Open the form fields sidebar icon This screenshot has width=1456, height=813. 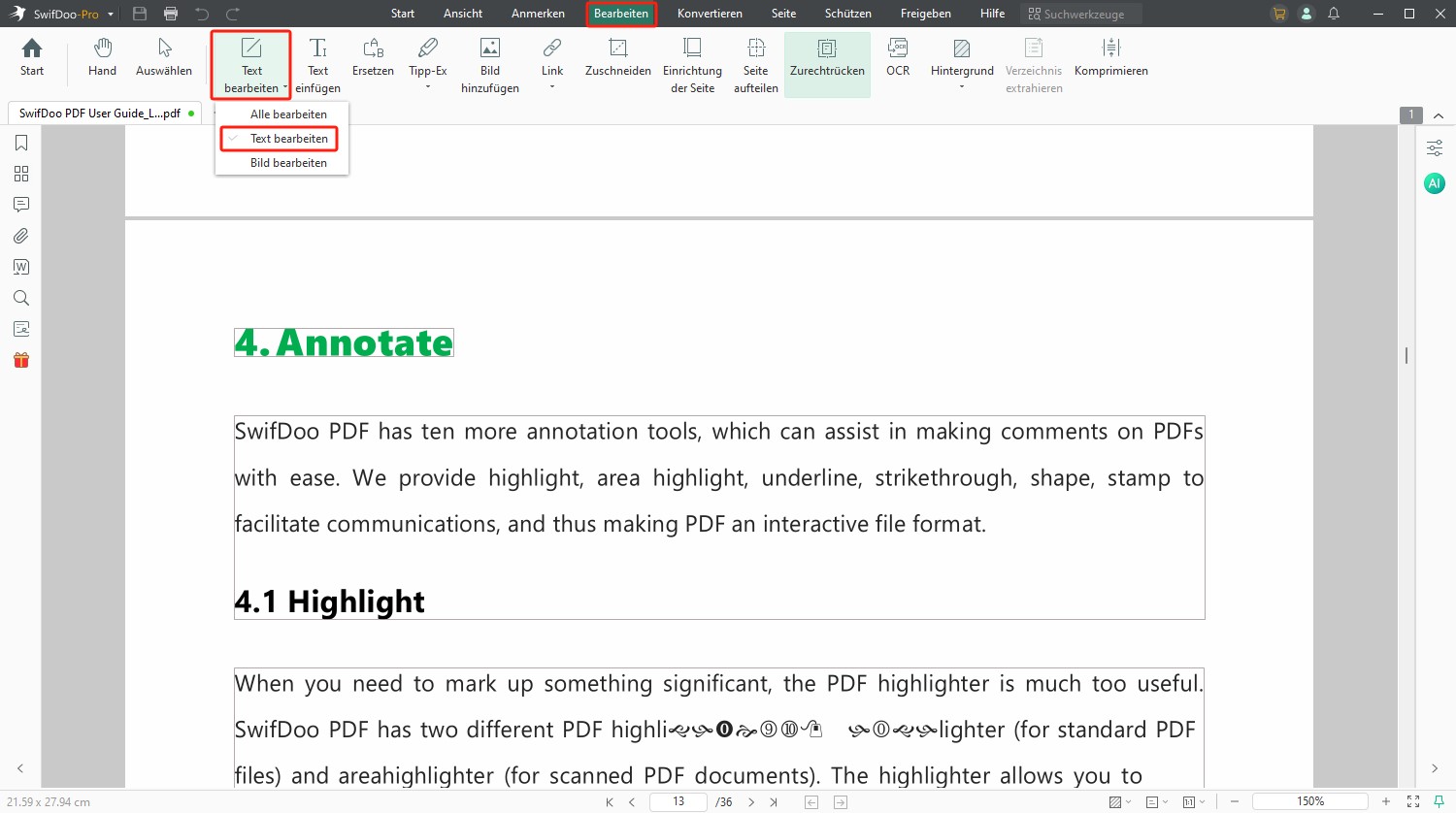(21, 329)
